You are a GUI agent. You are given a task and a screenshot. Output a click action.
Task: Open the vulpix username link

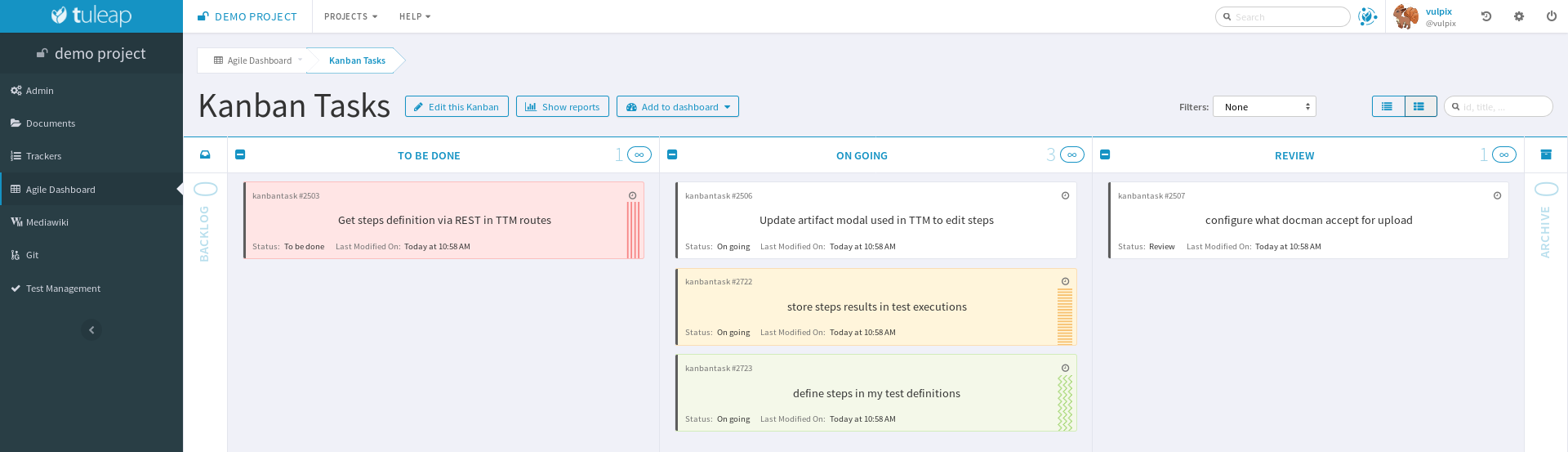[x=1439, y=11]
